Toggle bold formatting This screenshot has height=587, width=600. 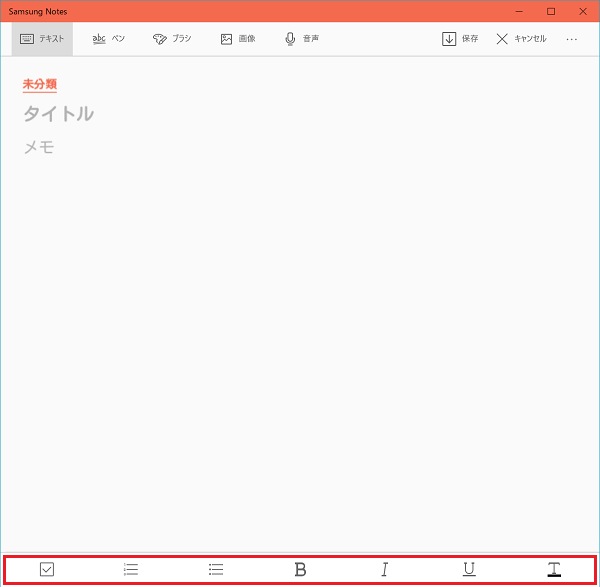tap(300, 569)
